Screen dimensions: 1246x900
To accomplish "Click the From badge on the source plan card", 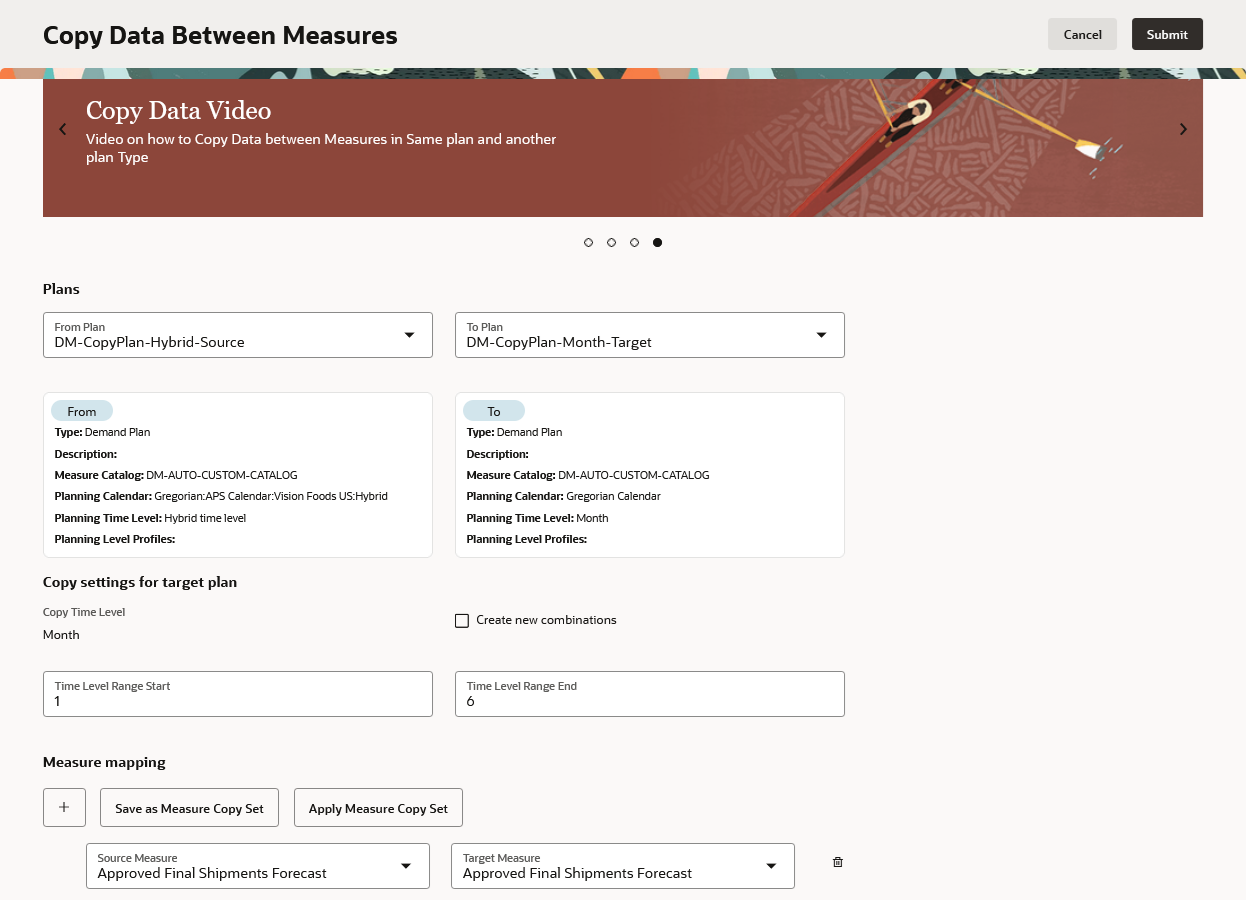I will coord(82,411).
